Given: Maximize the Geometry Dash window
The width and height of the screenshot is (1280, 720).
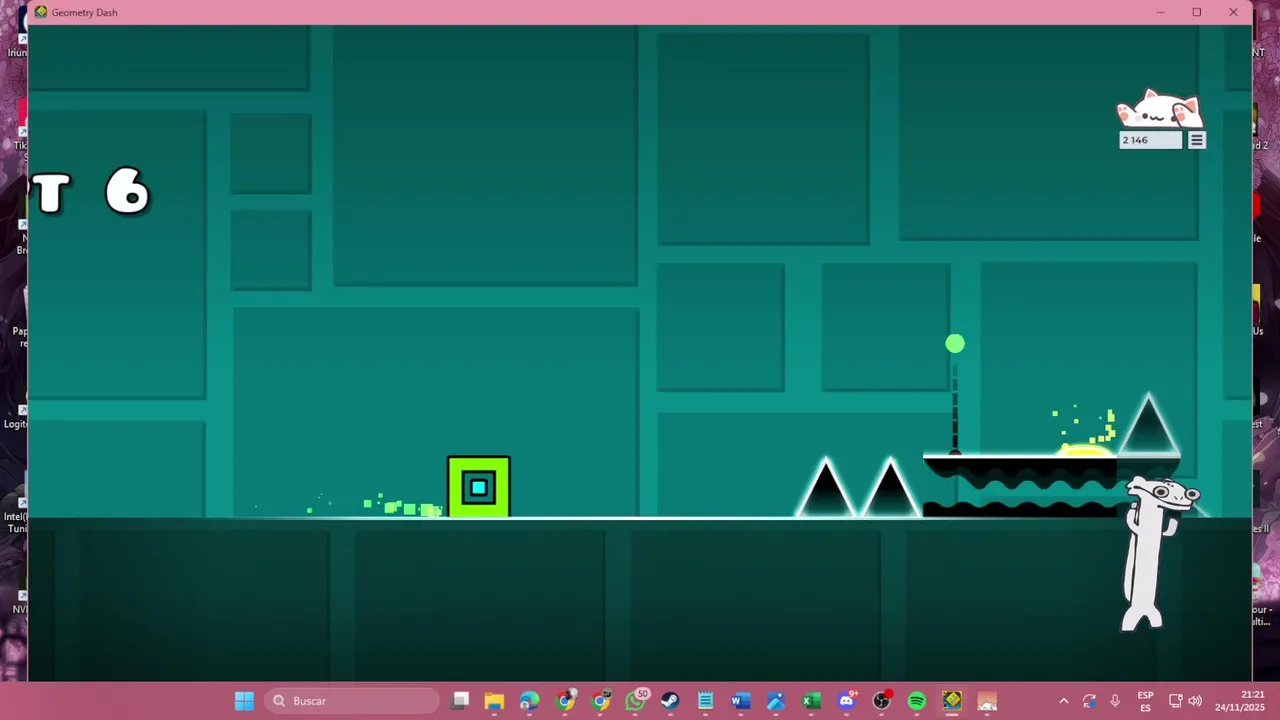Looking at the screenshot, I should [1196, 12].
